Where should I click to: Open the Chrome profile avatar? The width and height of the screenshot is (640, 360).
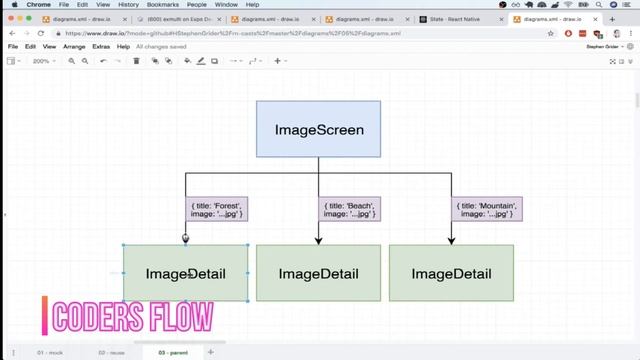pos(617,33)
